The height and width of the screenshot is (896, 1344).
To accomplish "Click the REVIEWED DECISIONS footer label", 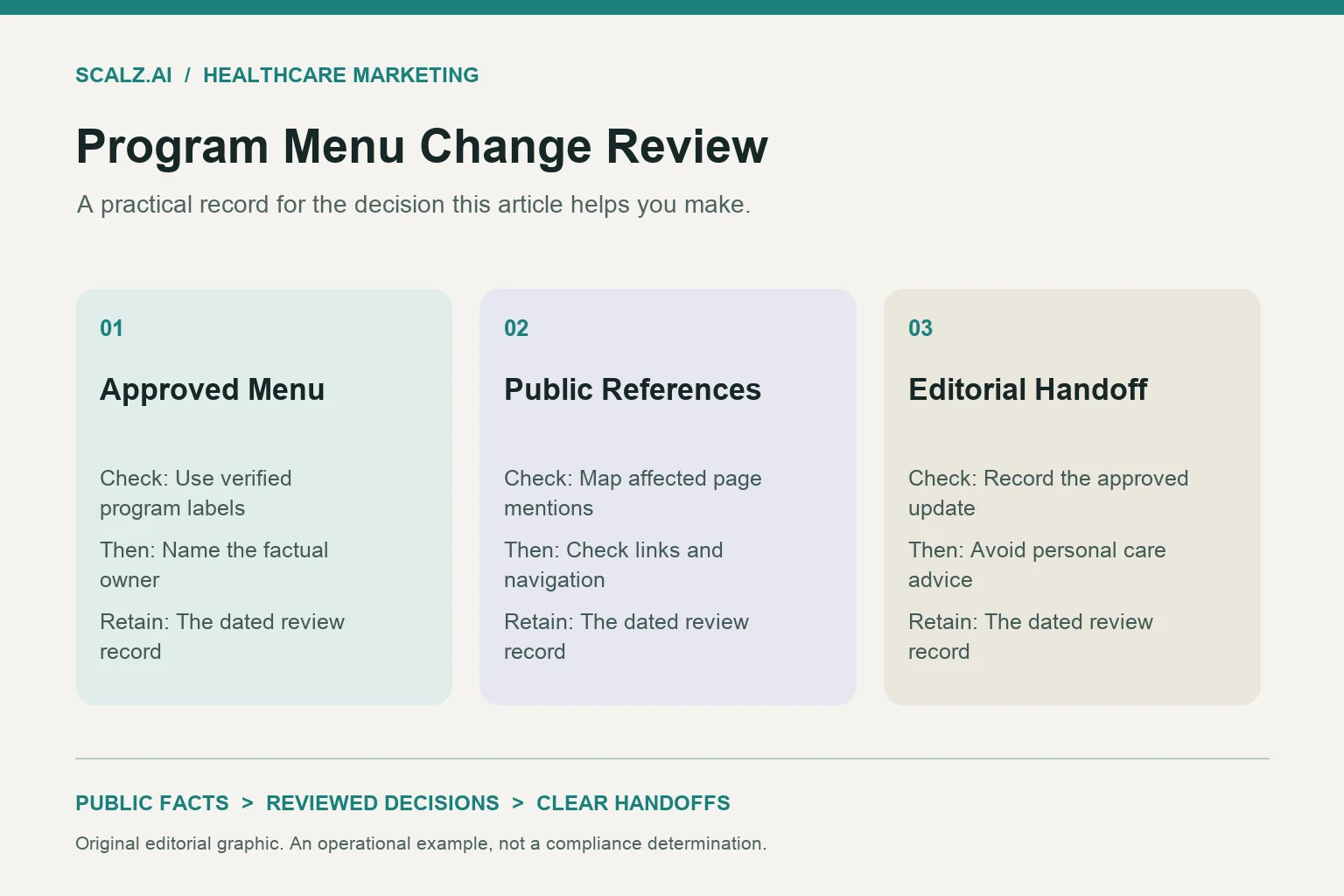I will tap(382, 803).
